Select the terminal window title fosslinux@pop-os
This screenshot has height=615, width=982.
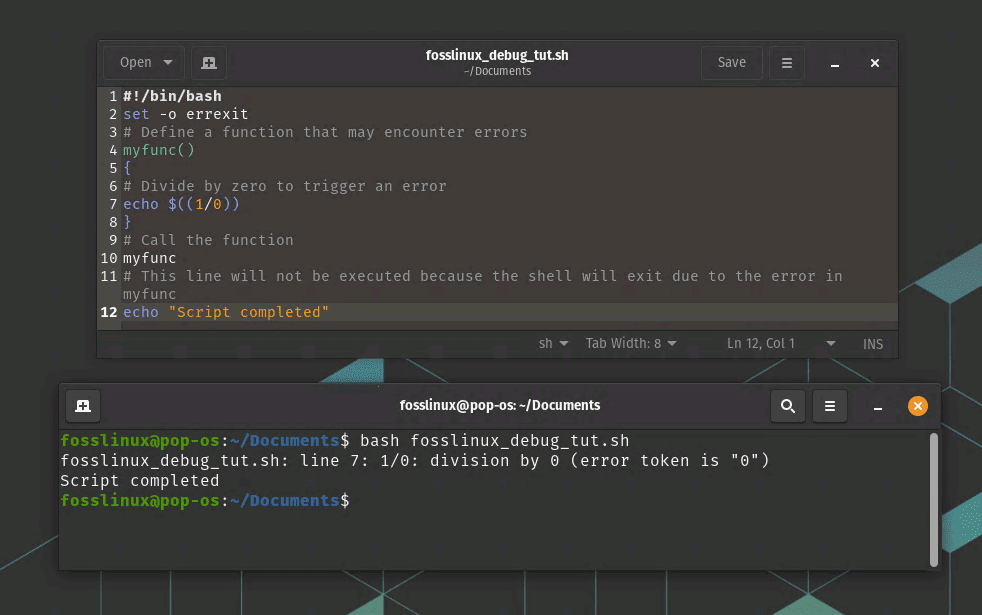[x=501, y=405]
